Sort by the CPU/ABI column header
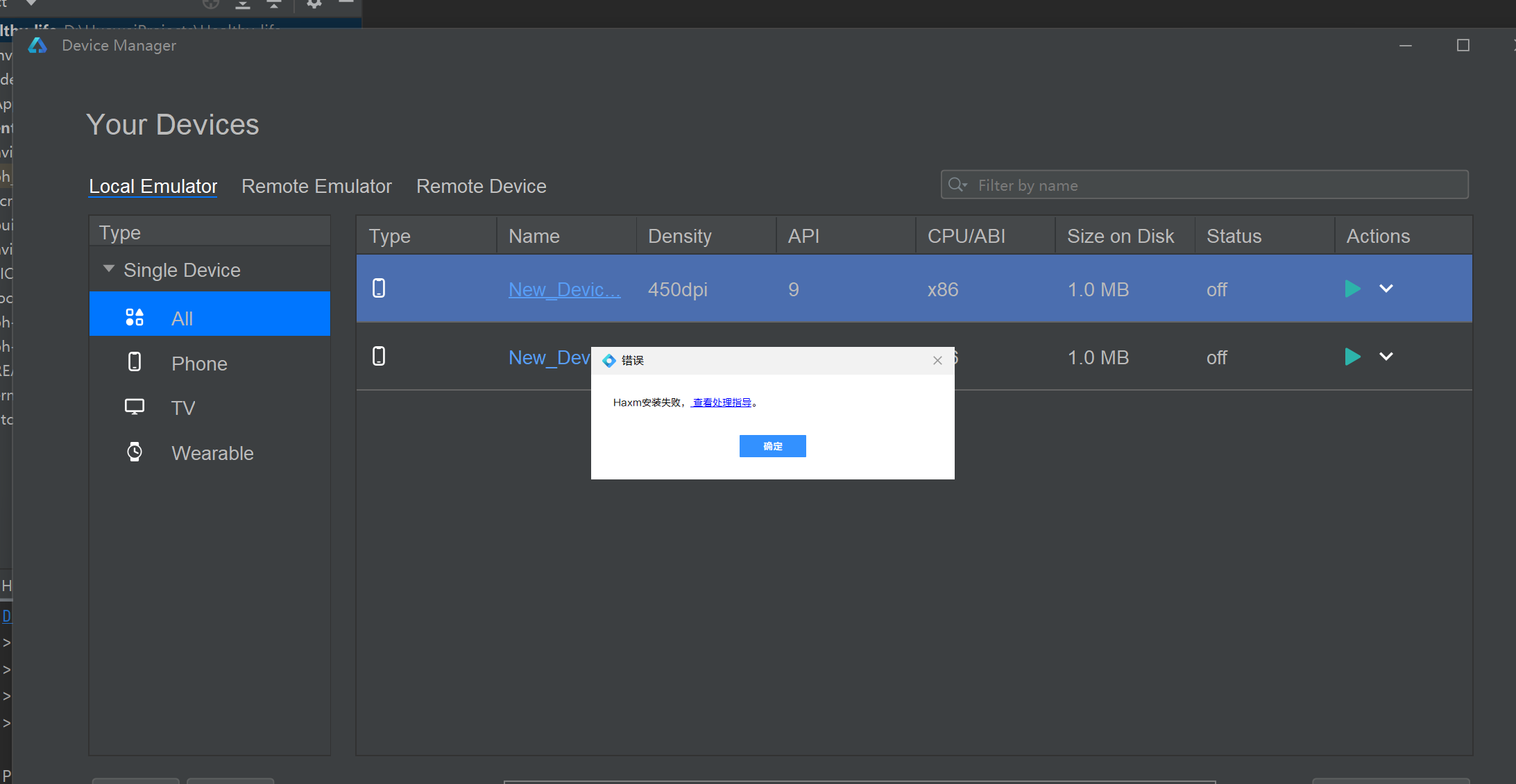The height and width of the screenshot is (784, 1516). (x=986, y=236)
